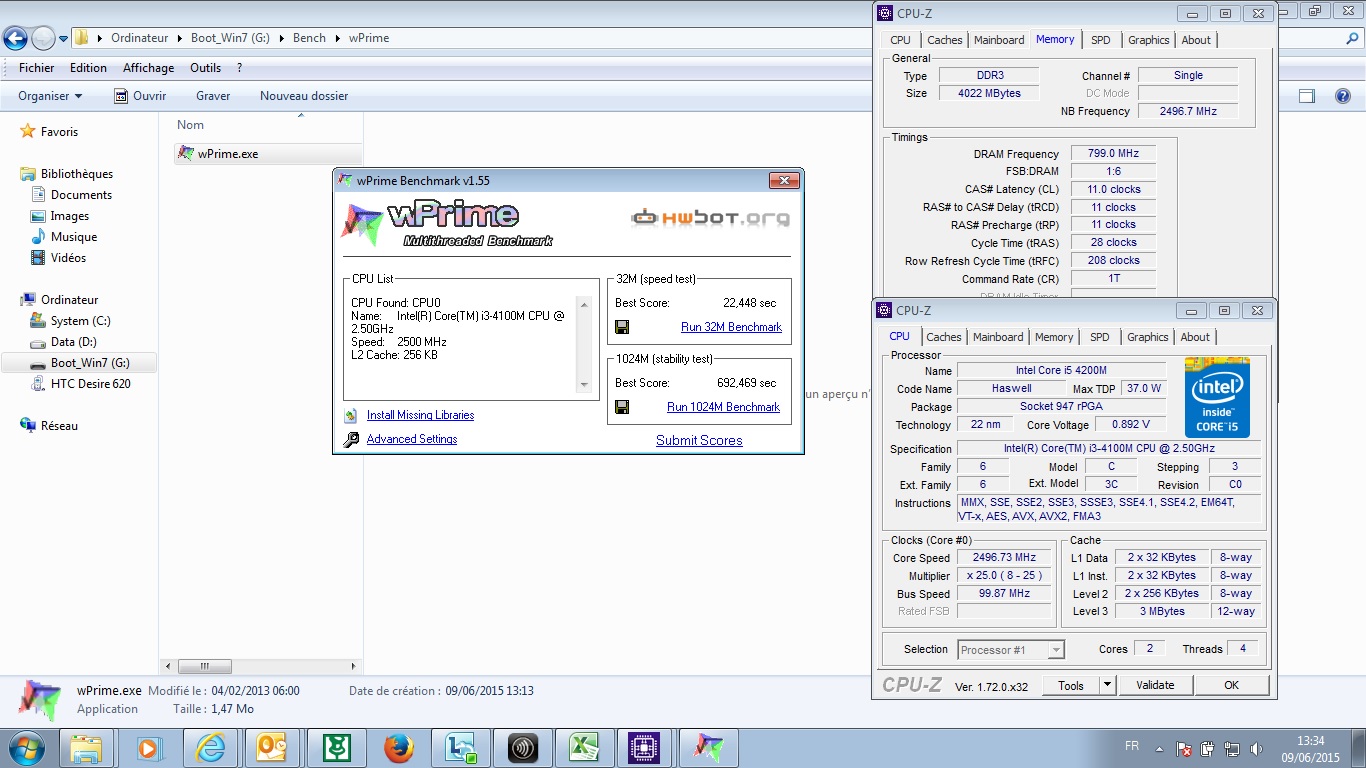
Task: Run the 32M Benchmark
Action: [x=731, y=327]
